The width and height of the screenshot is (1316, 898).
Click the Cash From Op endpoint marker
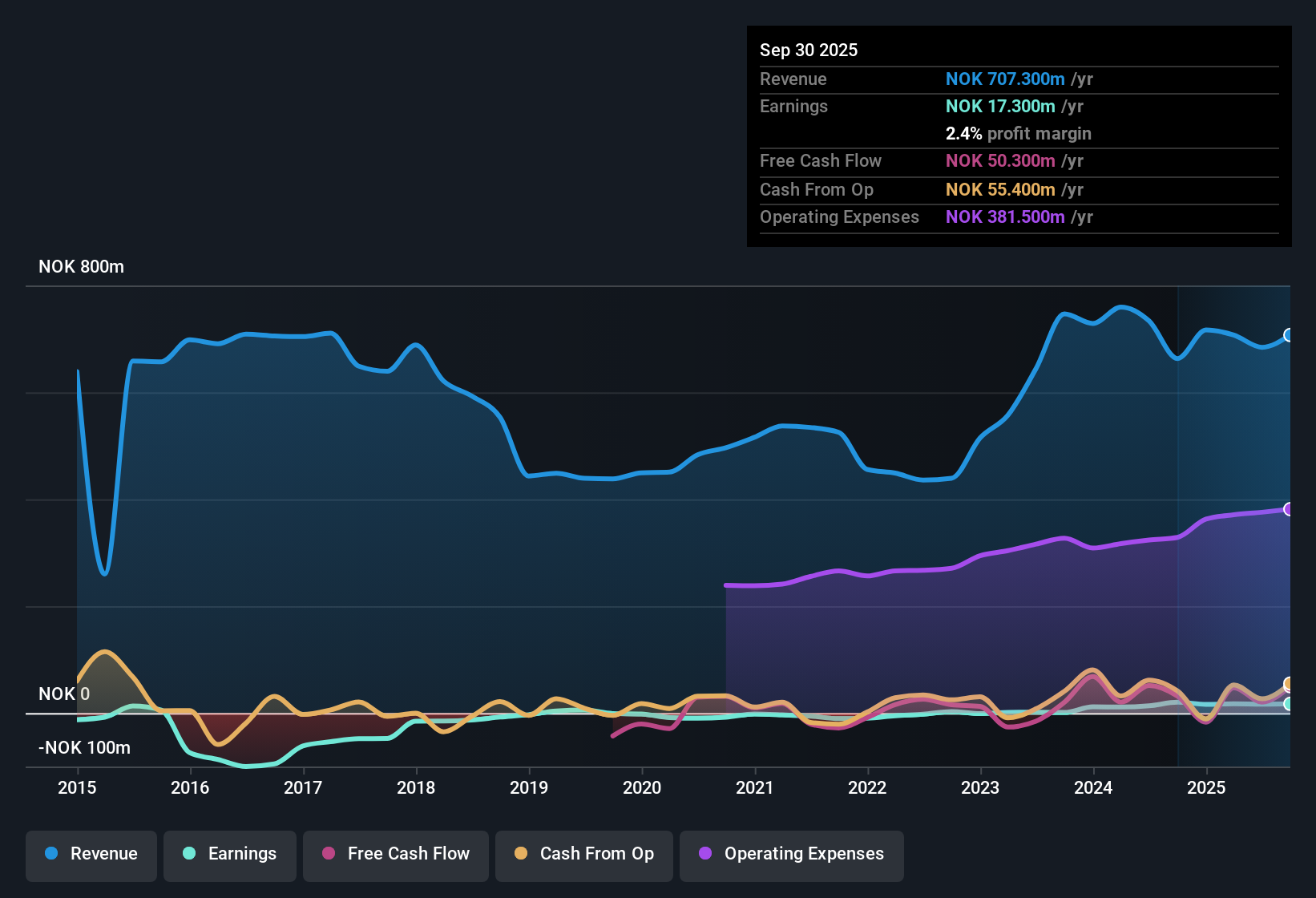click(1288, 684)
